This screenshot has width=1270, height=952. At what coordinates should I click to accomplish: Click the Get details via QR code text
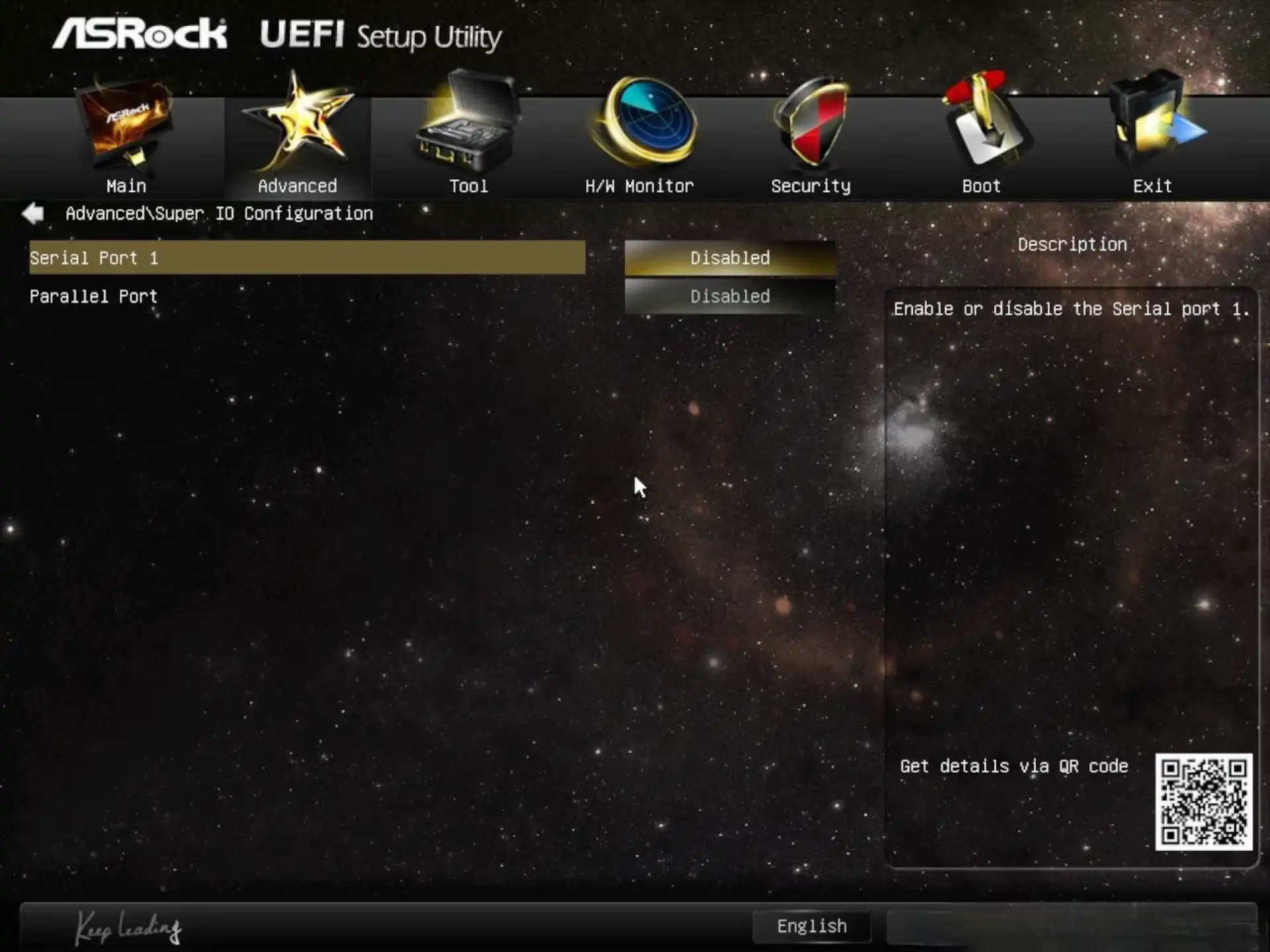[x=1013, y=766]
